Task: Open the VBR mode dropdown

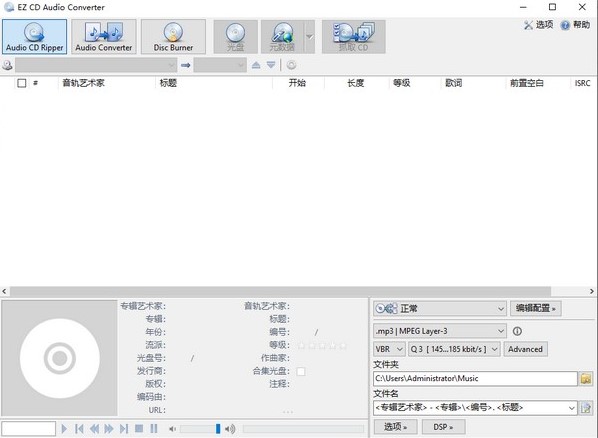Action: pyautogui.click(x=389, y=349)
